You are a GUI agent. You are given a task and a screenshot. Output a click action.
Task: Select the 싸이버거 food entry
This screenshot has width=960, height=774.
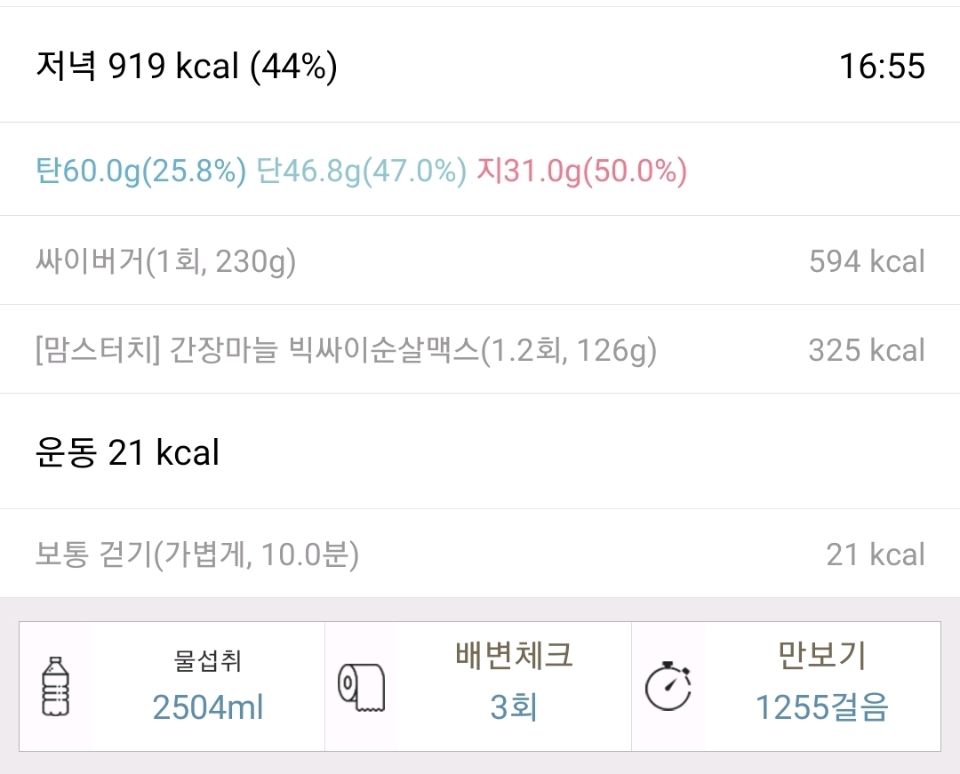point(480,260)
